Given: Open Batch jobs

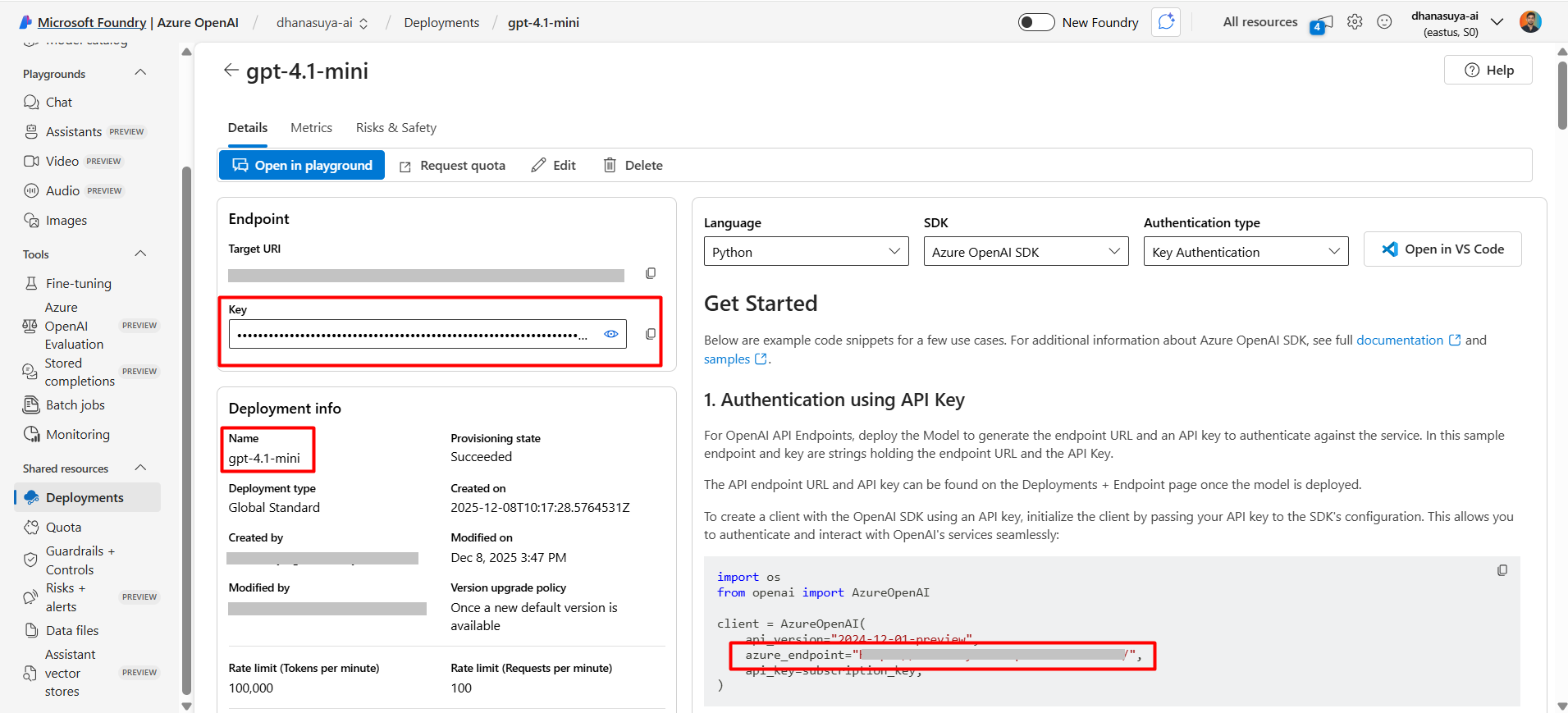Looking at the screenshot, I should (64, 404).
